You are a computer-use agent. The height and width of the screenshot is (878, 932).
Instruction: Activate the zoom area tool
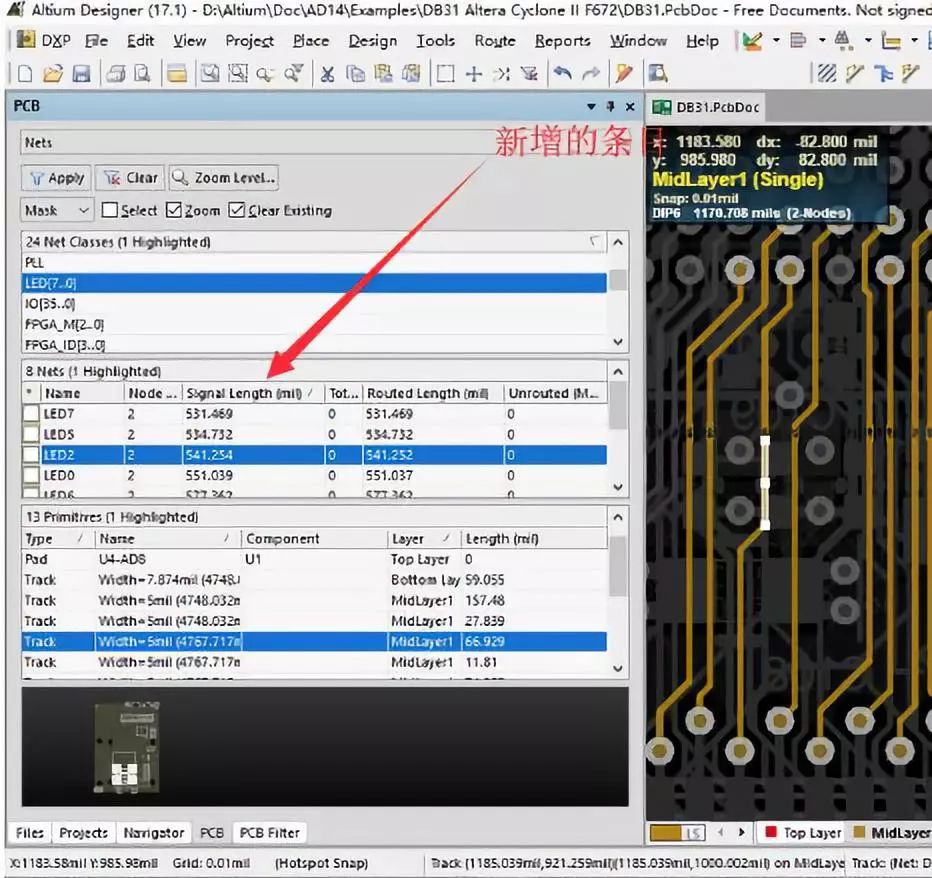(x=238, y=74)
